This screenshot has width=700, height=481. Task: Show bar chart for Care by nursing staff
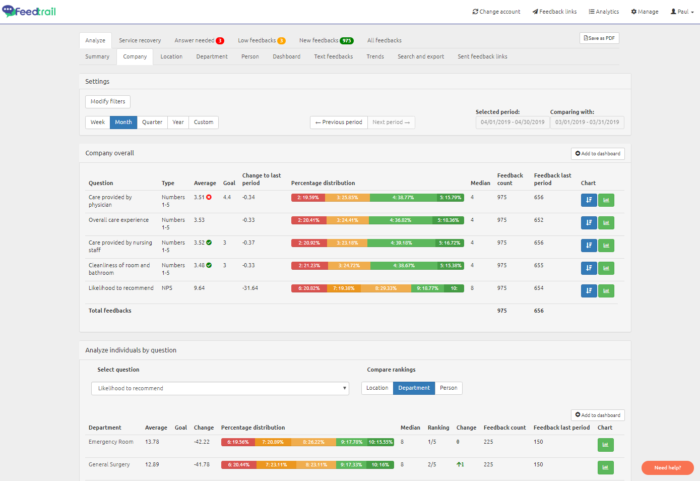pyautogui.click(x=607, y=244)
